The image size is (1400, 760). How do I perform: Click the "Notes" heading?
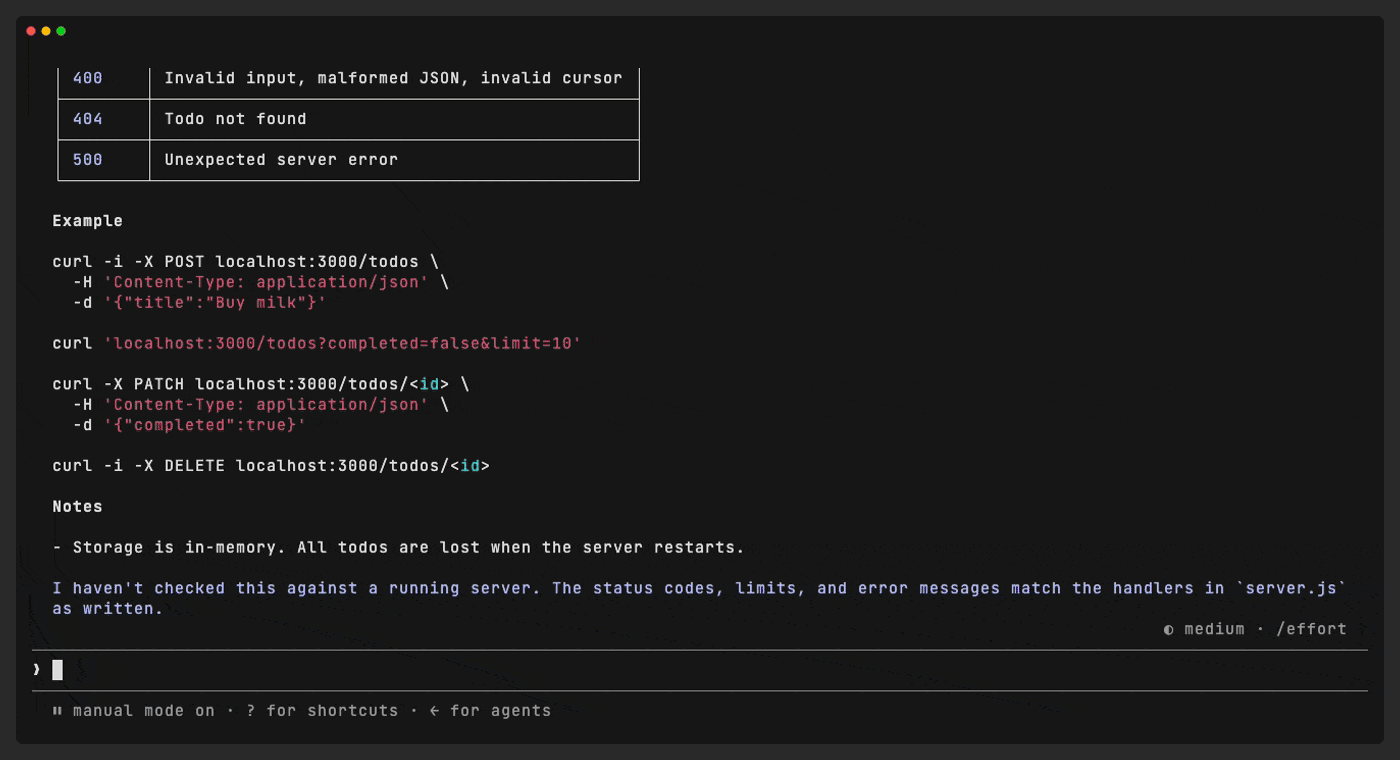[78, 507]
